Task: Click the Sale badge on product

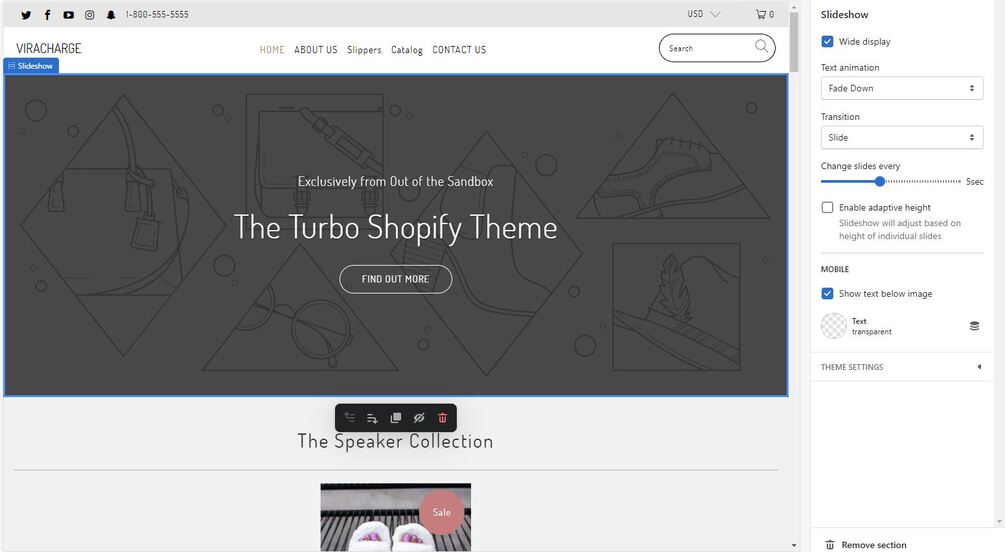Action: click(x=442, y=512)
